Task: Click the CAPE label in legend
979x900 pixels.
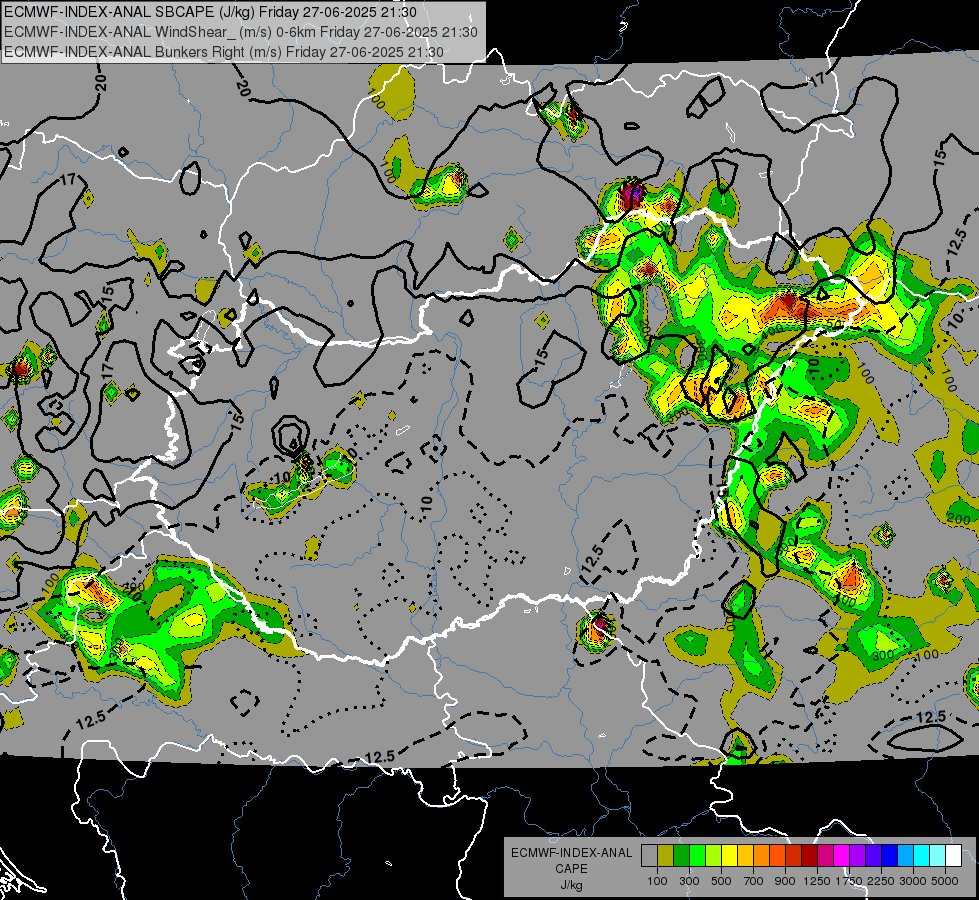Action: pos(571,868)
